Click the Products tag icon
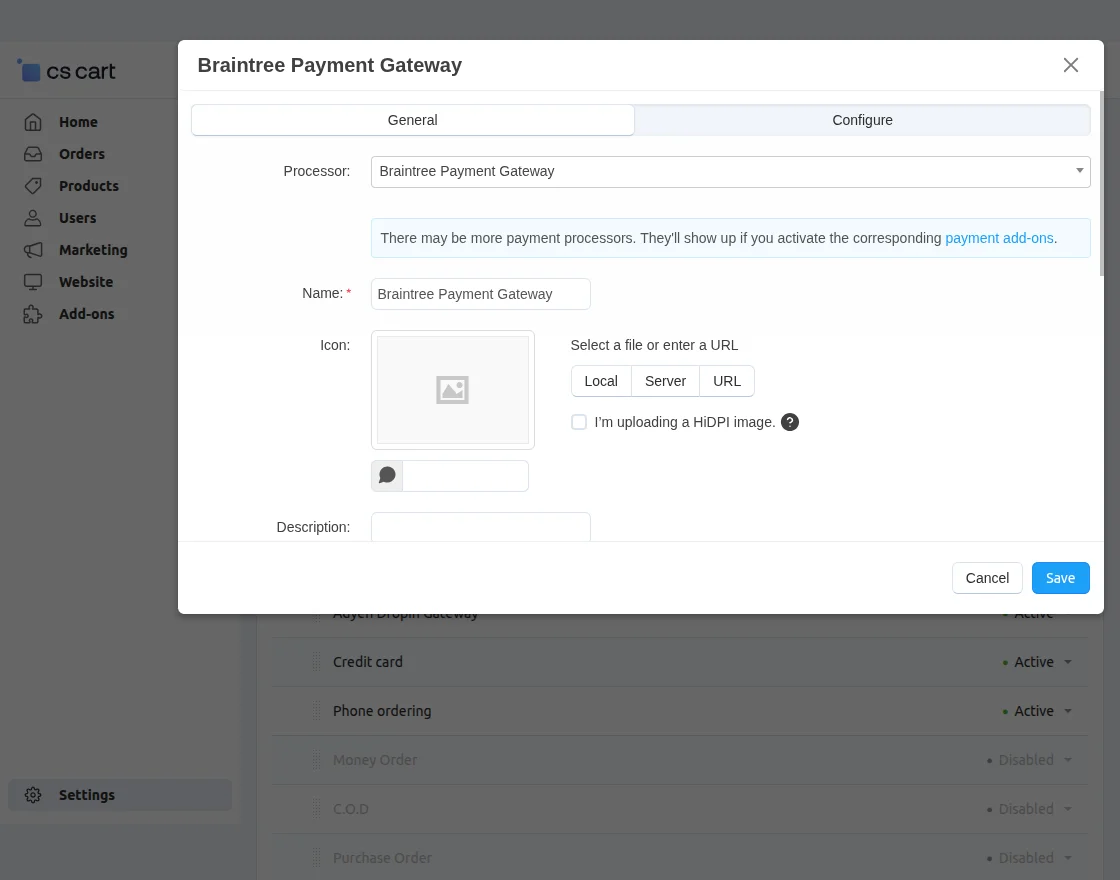Viewport: 1120px width, 880px height. click(33, 186)
